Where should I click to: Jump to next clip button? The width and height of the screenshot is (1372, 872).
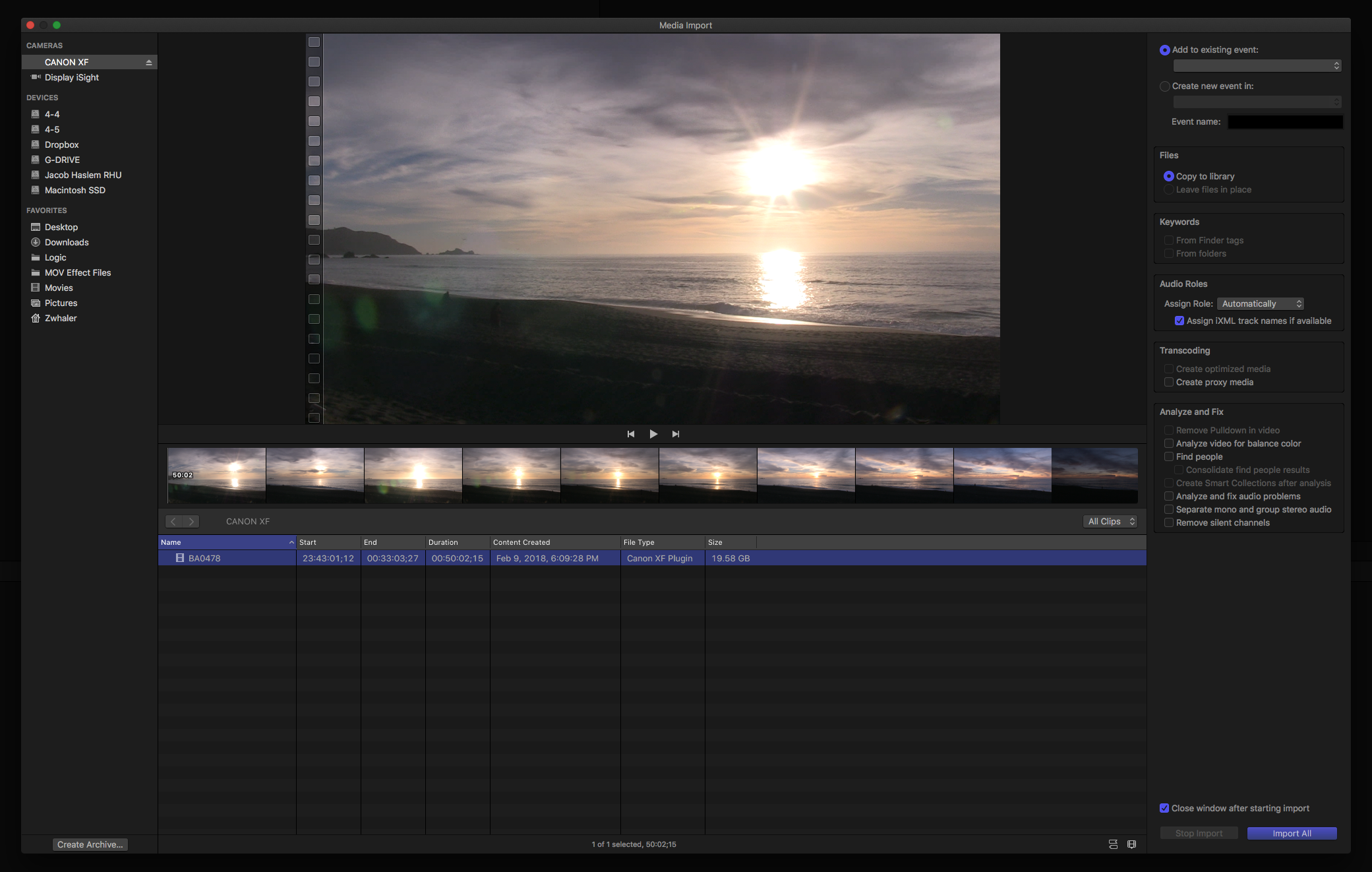(676, 434)
